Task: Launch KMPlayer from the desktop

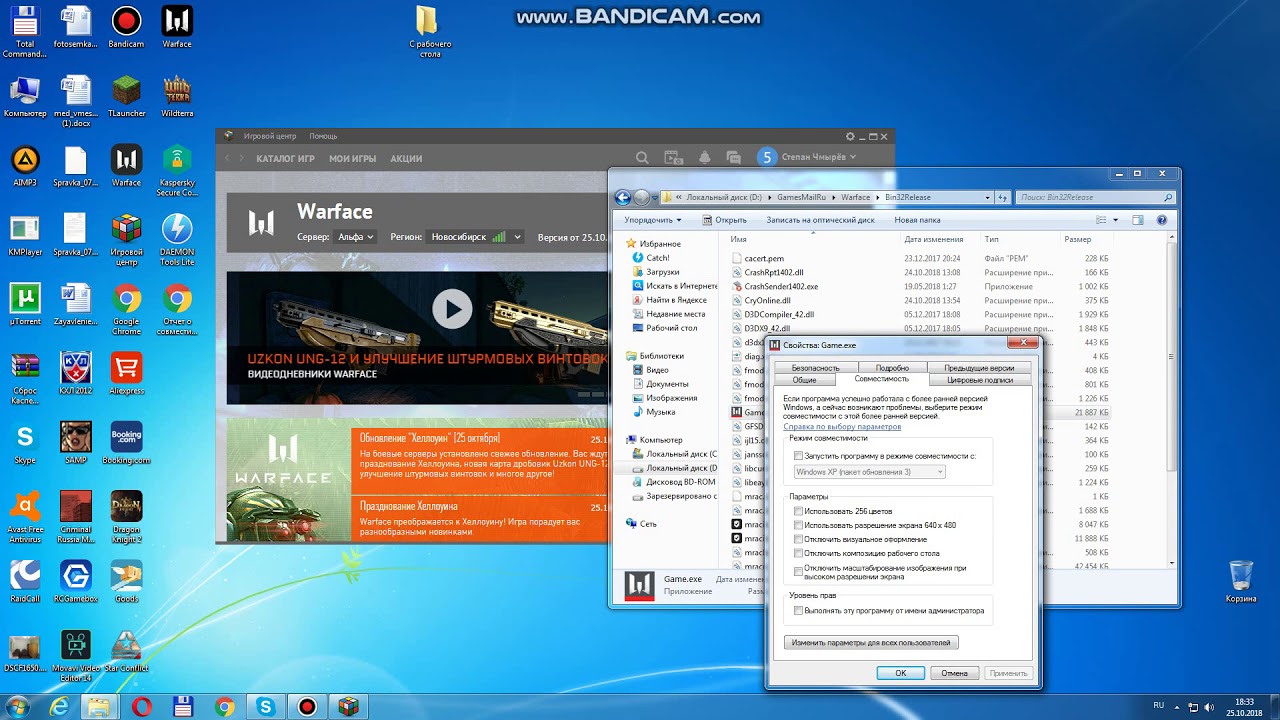Action: point(25,235)
